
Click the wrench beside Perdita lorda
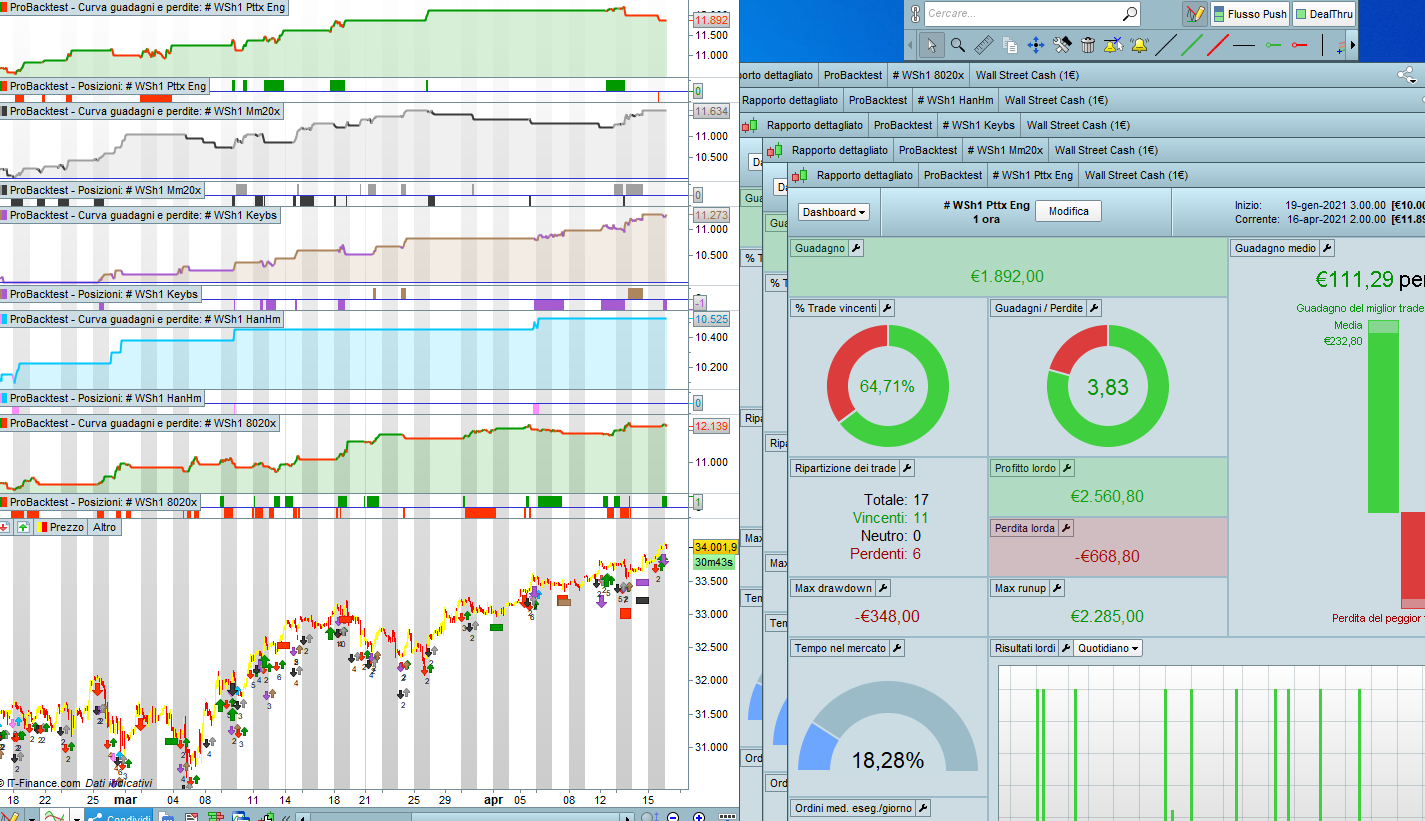coord(1065,528)
